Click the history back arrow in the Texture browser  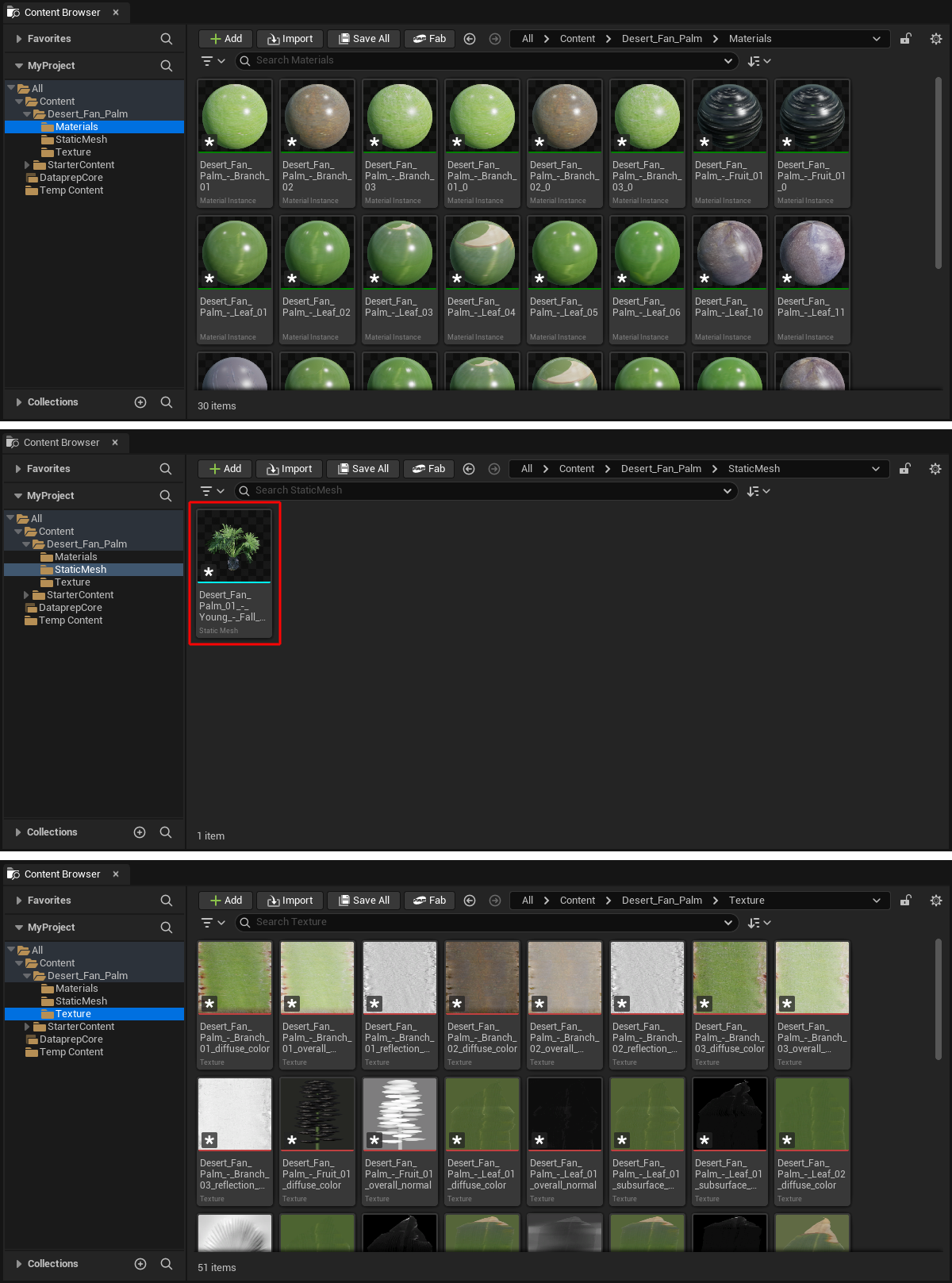click(470, 901)
